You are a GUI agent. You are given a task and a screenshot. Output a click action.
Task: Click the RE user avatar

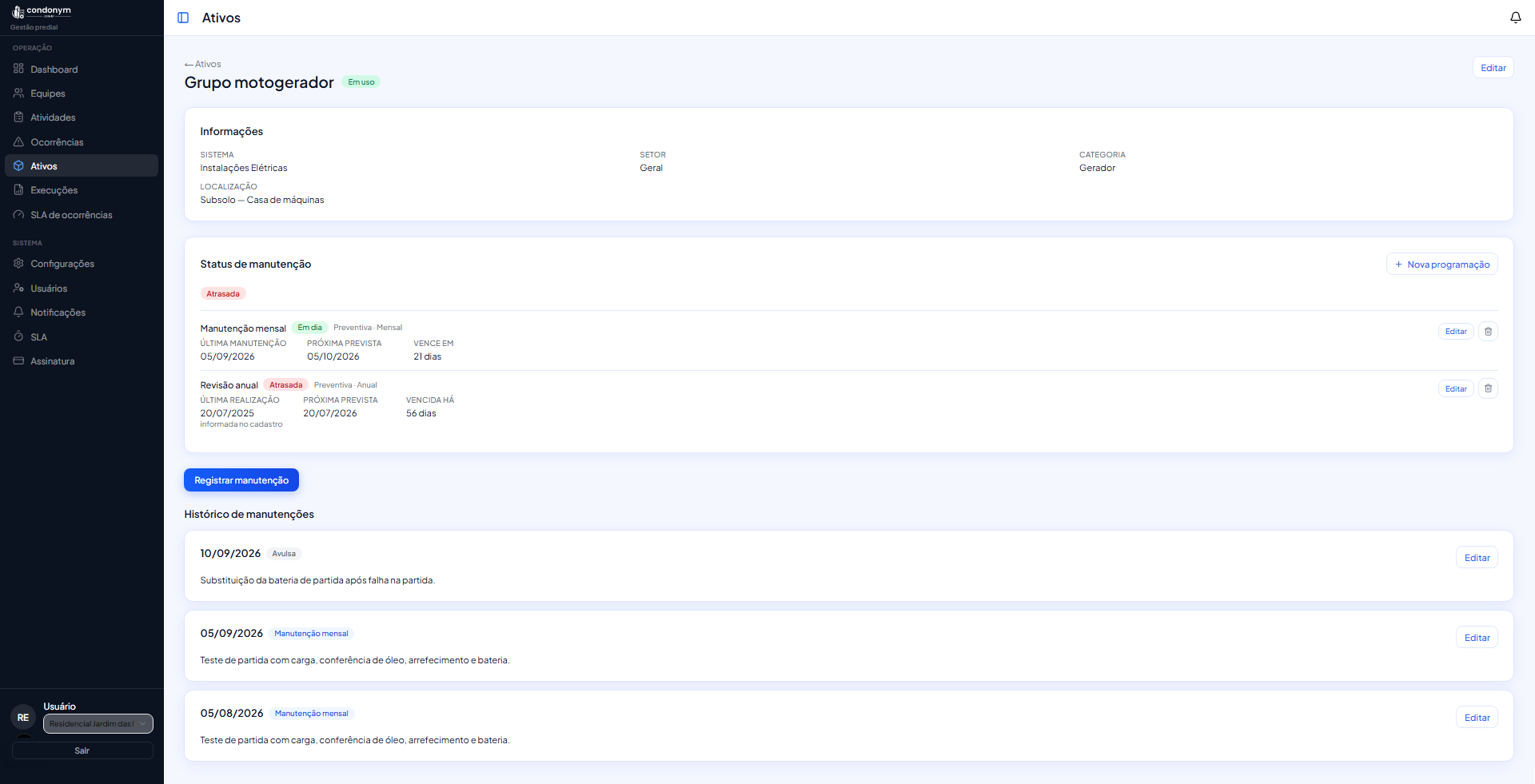(23, 718)
